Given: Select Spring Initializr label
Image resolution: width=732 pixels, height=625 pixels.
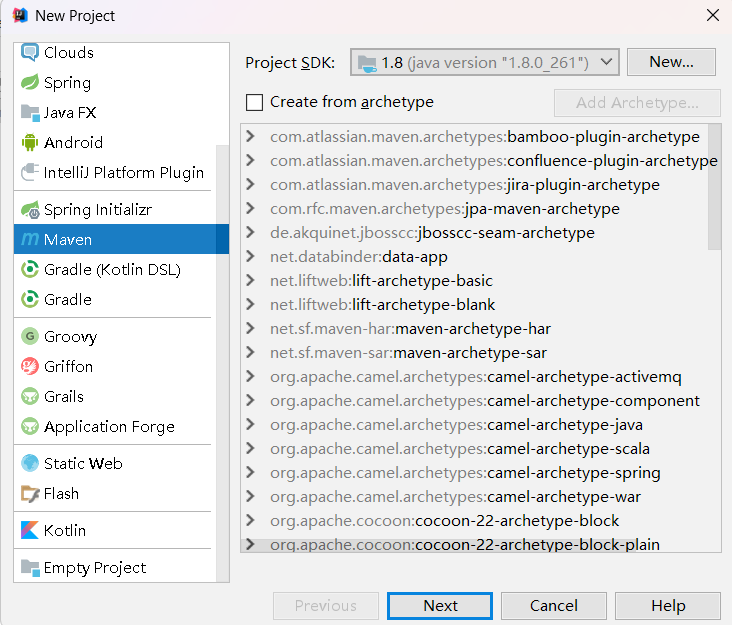Looking at the screenshot, I should click(98, 210).
